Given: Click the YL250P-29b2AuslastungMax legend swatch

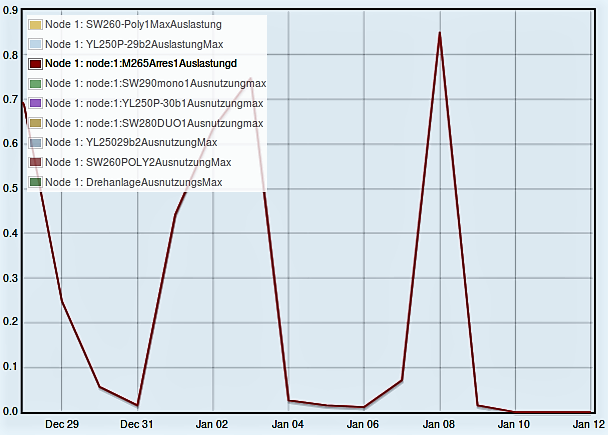Looking at the screenshot, I should (36, 44).
